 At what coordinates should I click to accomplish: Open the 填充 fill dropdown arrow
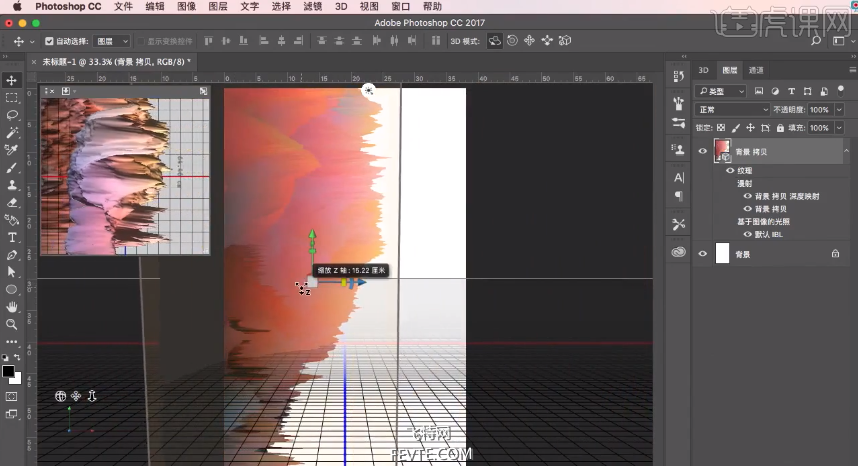(839, 128)
